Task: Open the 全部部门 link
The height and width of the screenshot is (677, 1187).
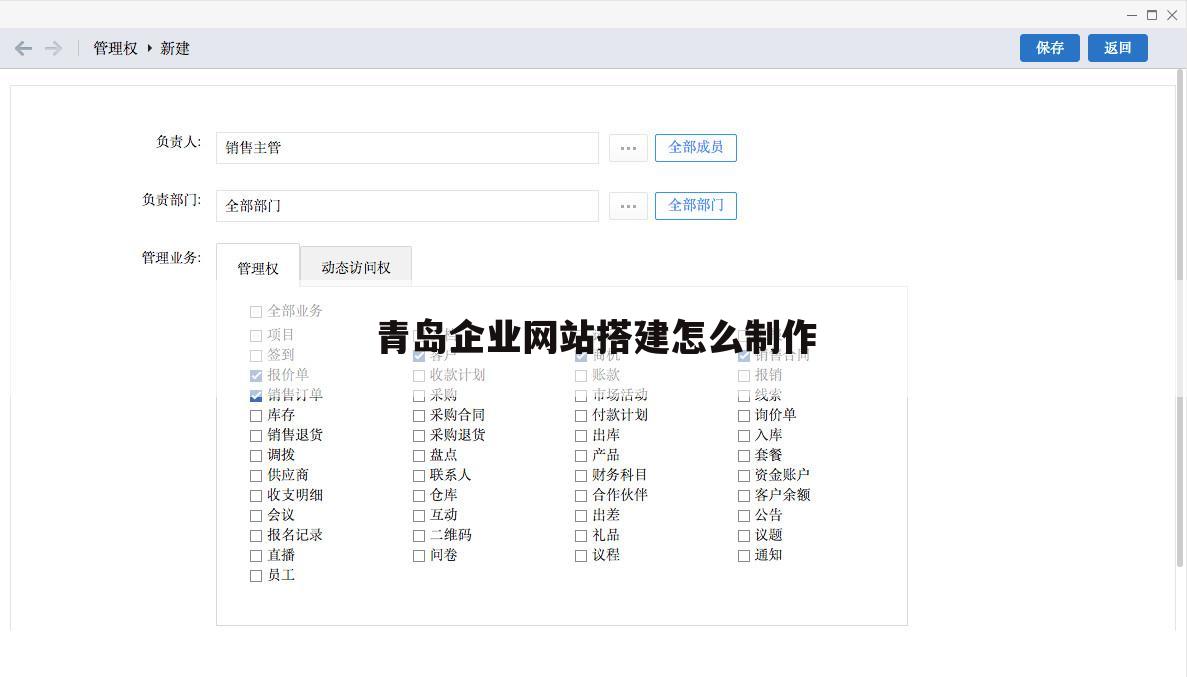Action: (x=695, y=206)
